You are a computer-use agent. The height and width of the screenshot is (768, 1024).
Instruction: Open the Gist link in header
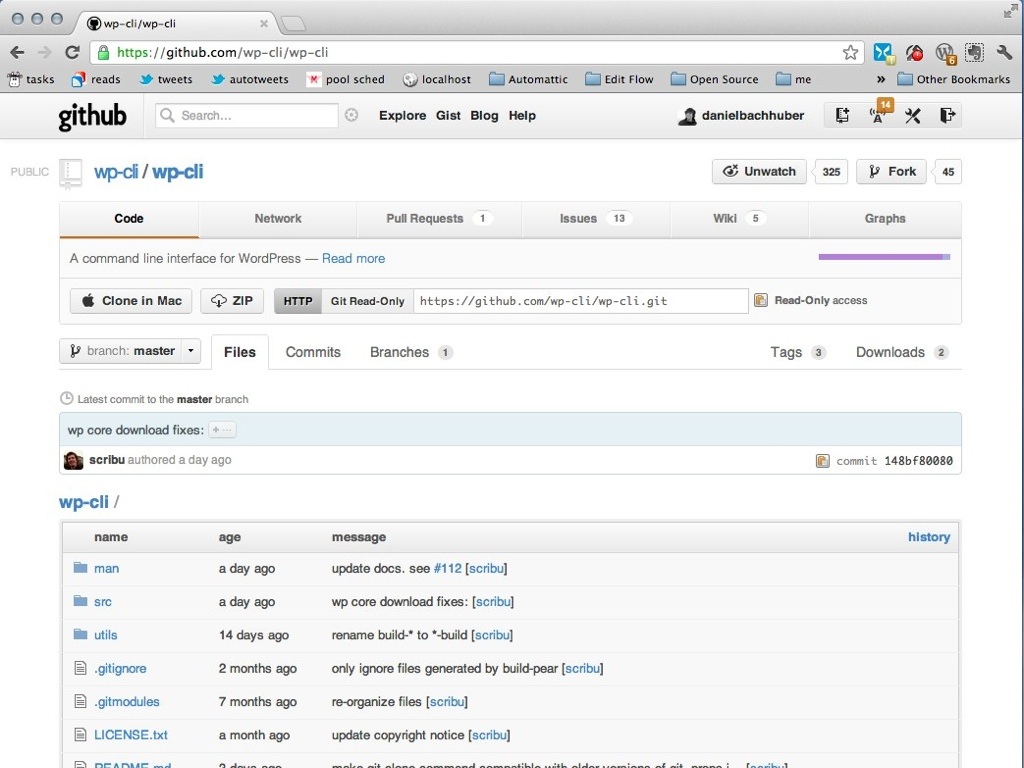click(x=448, y=116)
